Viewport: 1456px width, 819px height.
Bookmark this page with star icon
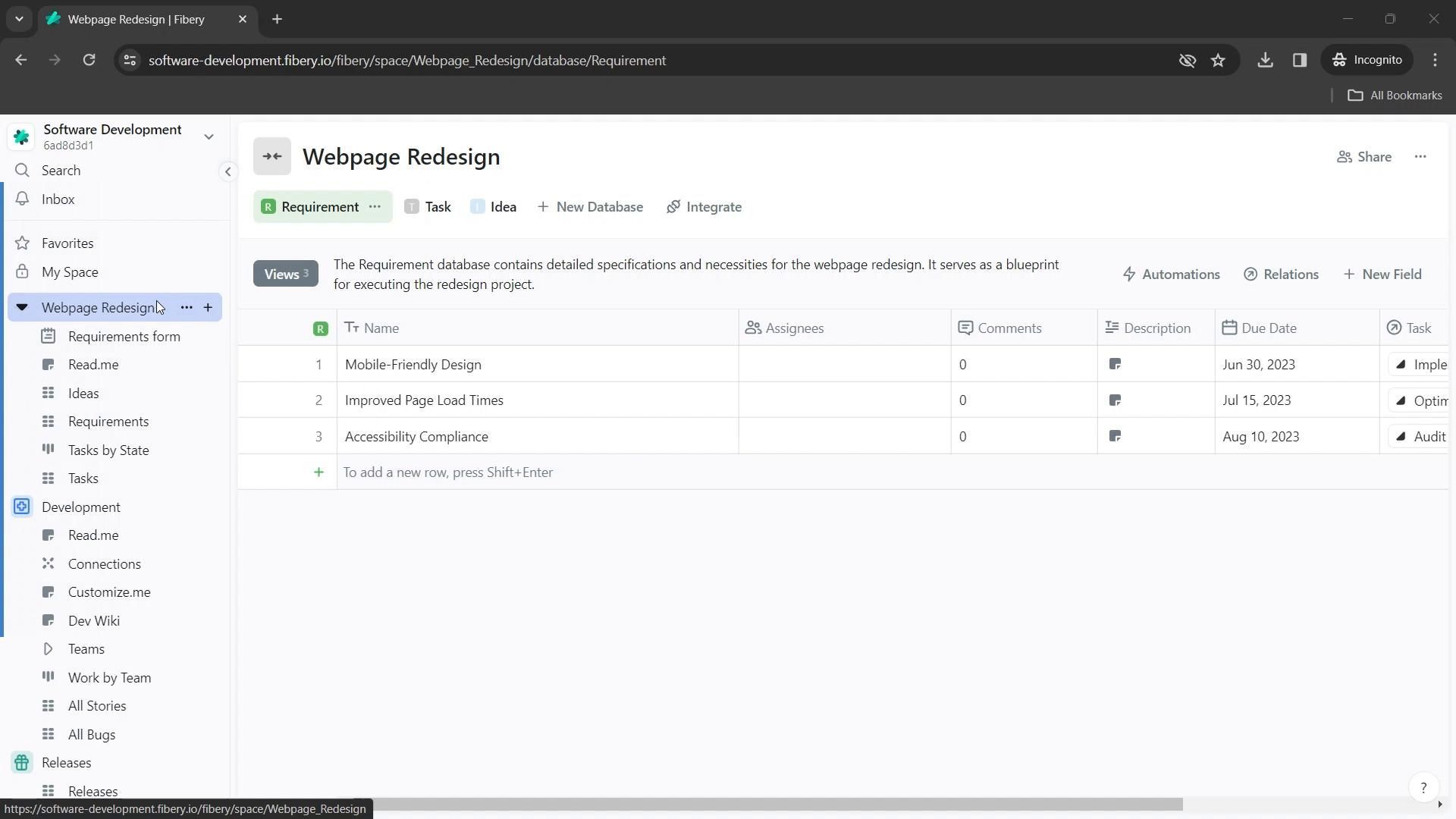[x=1218, y=61]
